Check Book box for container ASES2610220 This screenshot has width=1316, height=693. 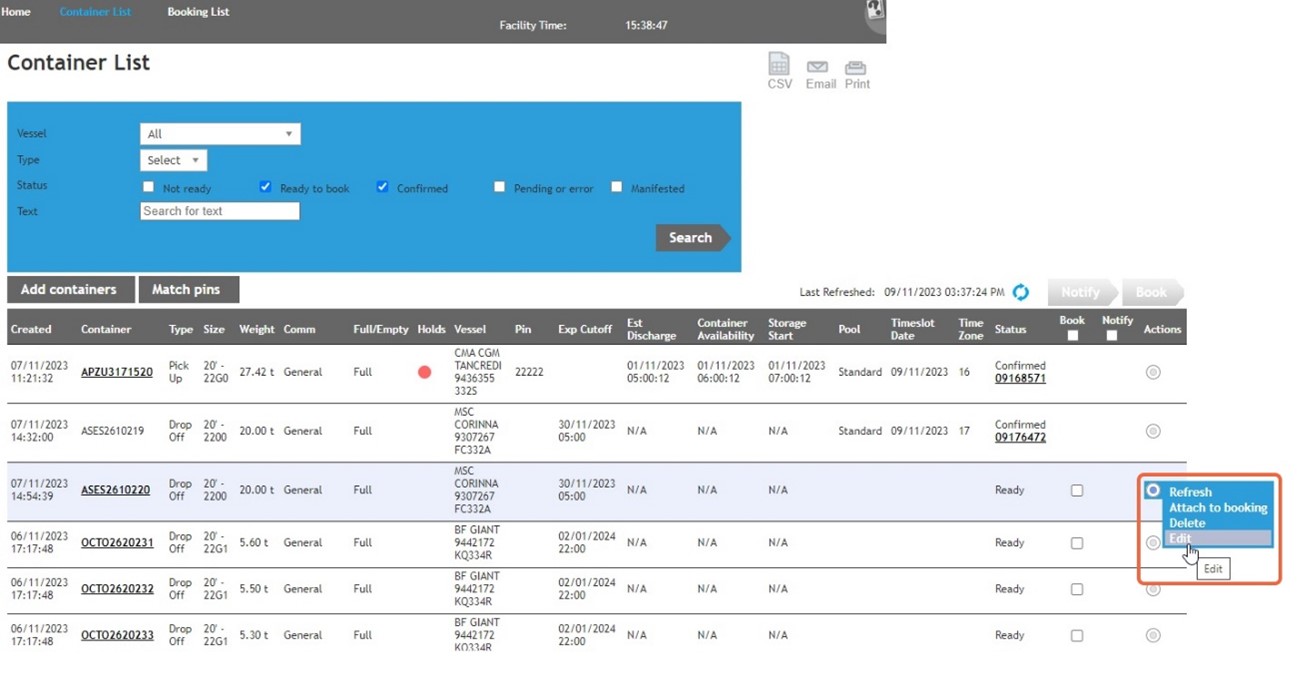1076,491
